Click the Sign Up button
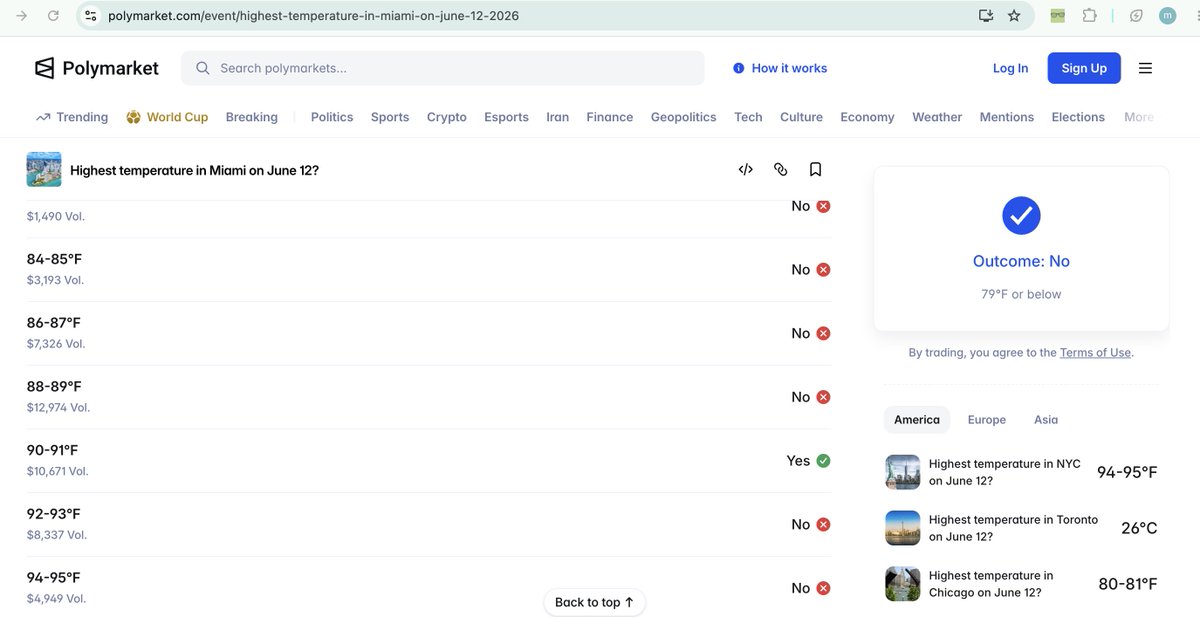 pos(1084,68)
